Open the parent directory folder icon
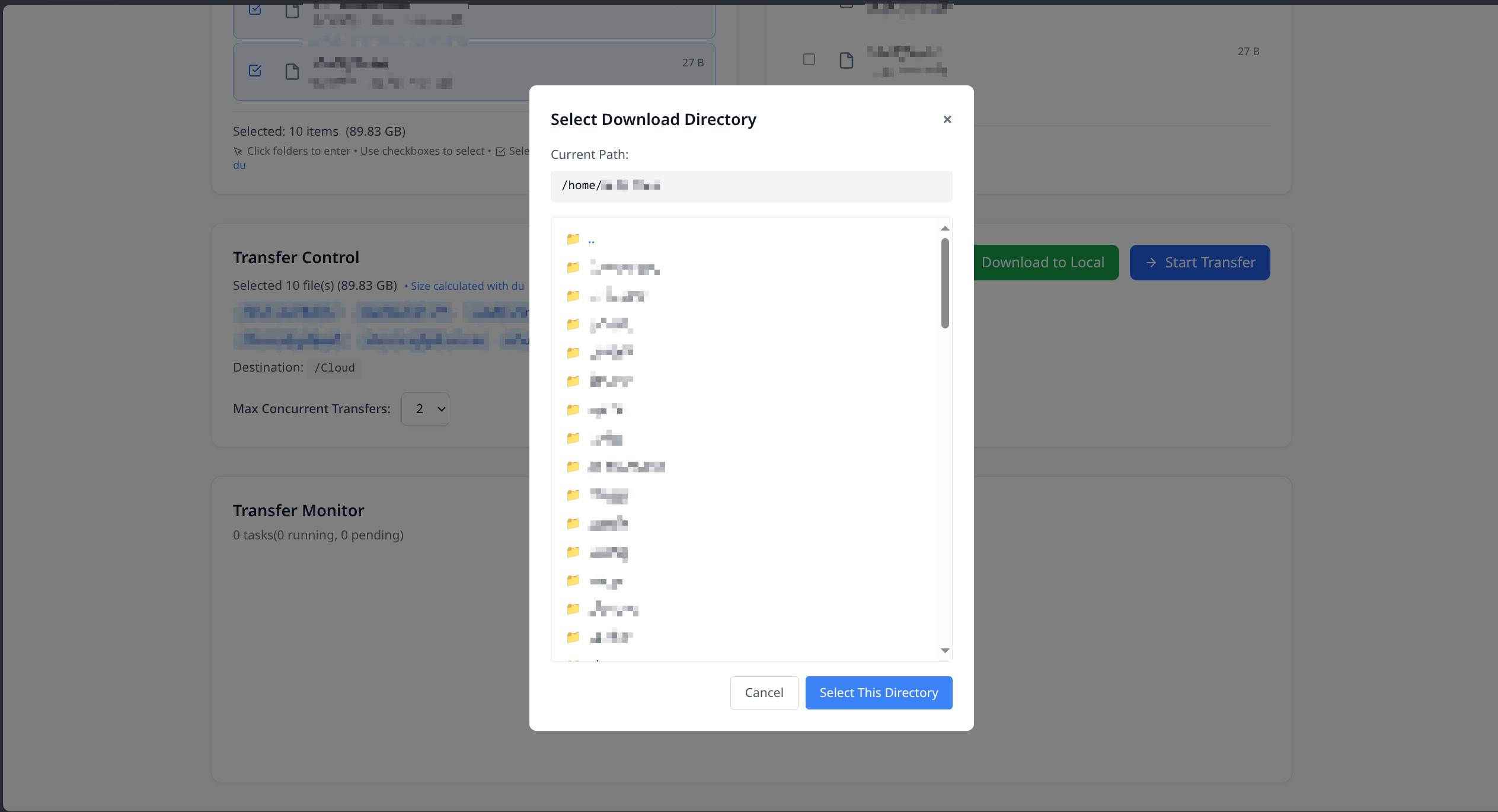Image resolution: width=1498 pixels, height=812 pixels. click(x=573, y=239)
